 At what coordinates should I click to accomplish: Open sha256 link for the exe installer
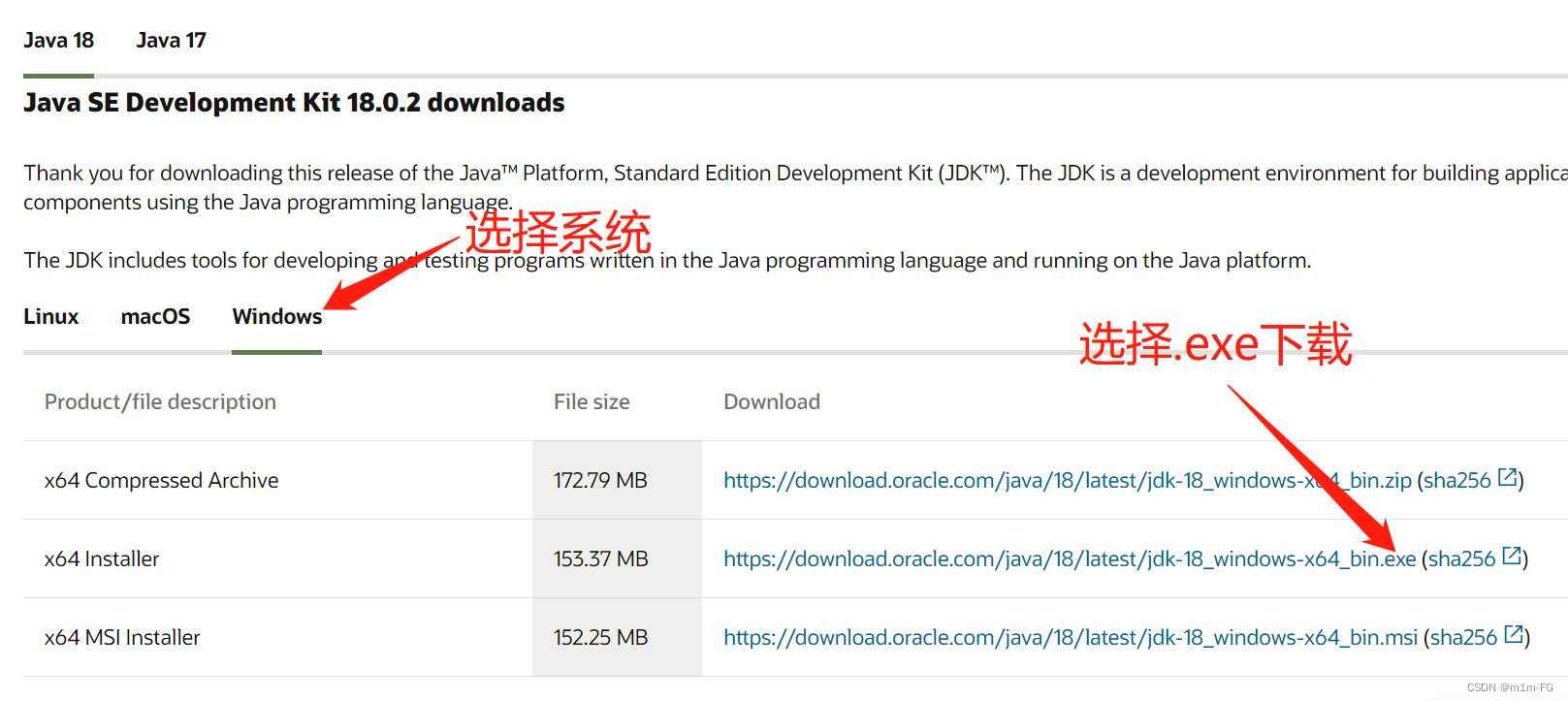1461,558
